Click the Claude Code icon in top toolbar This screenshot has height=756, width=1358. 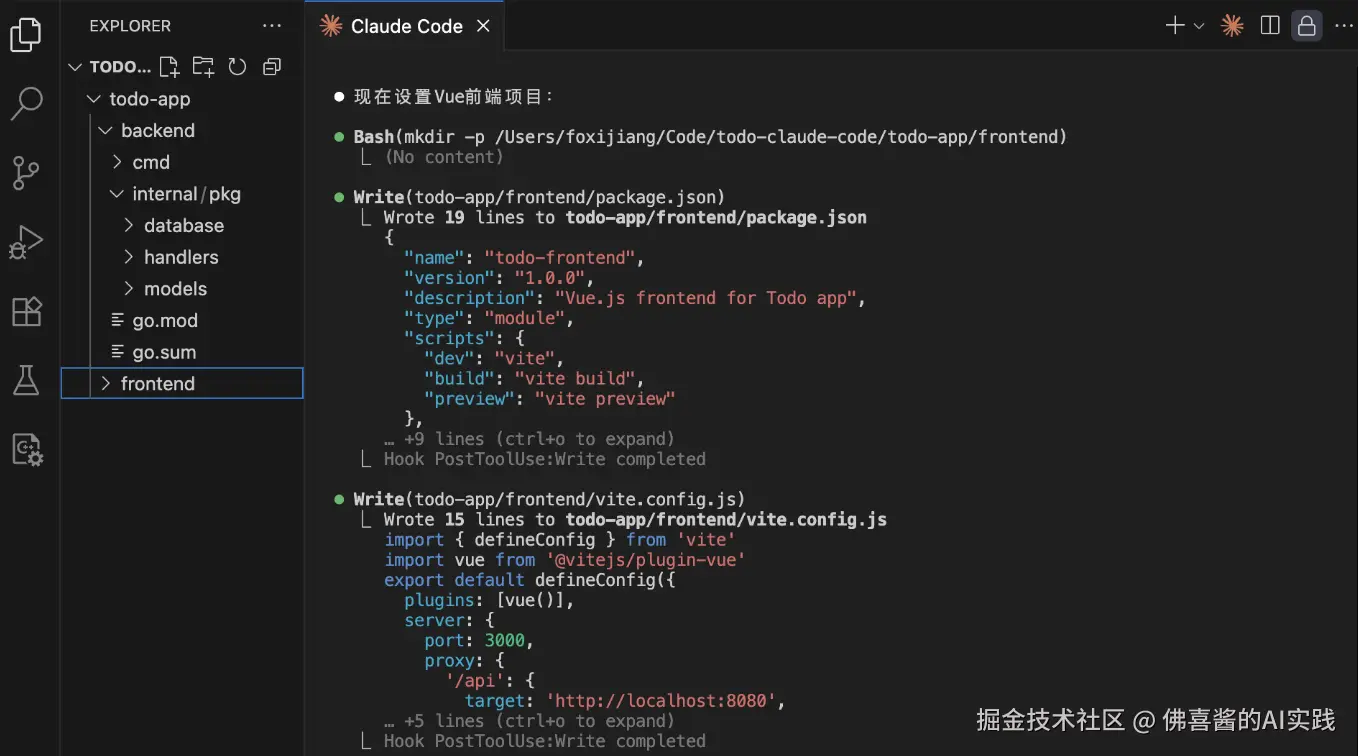pyautogui.click(x=1233, y=26)
